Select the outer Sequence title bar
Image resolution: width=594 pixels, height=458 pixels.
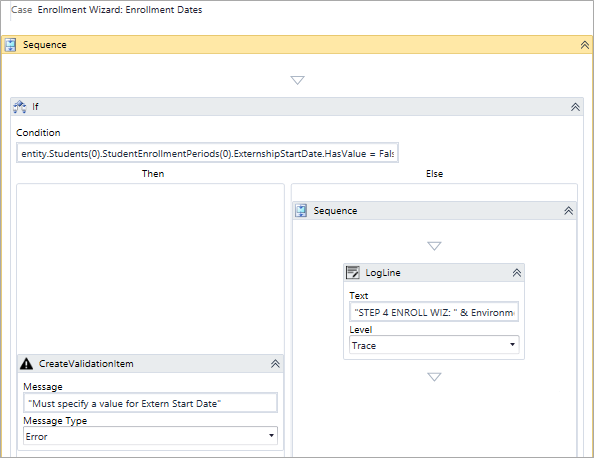click(297, 45)
